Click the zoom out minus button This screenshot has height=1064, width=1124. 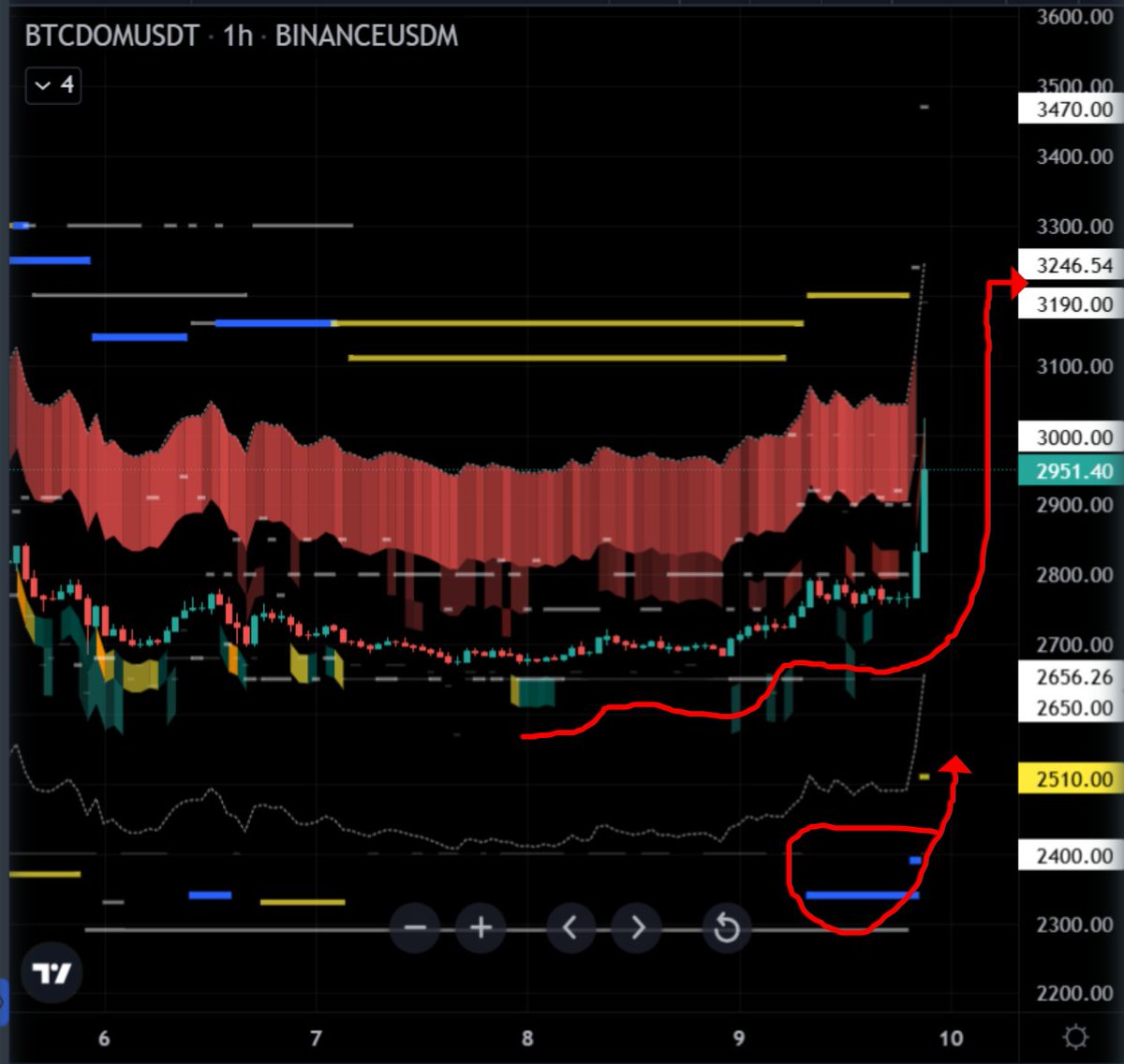[x=415, y=927]
